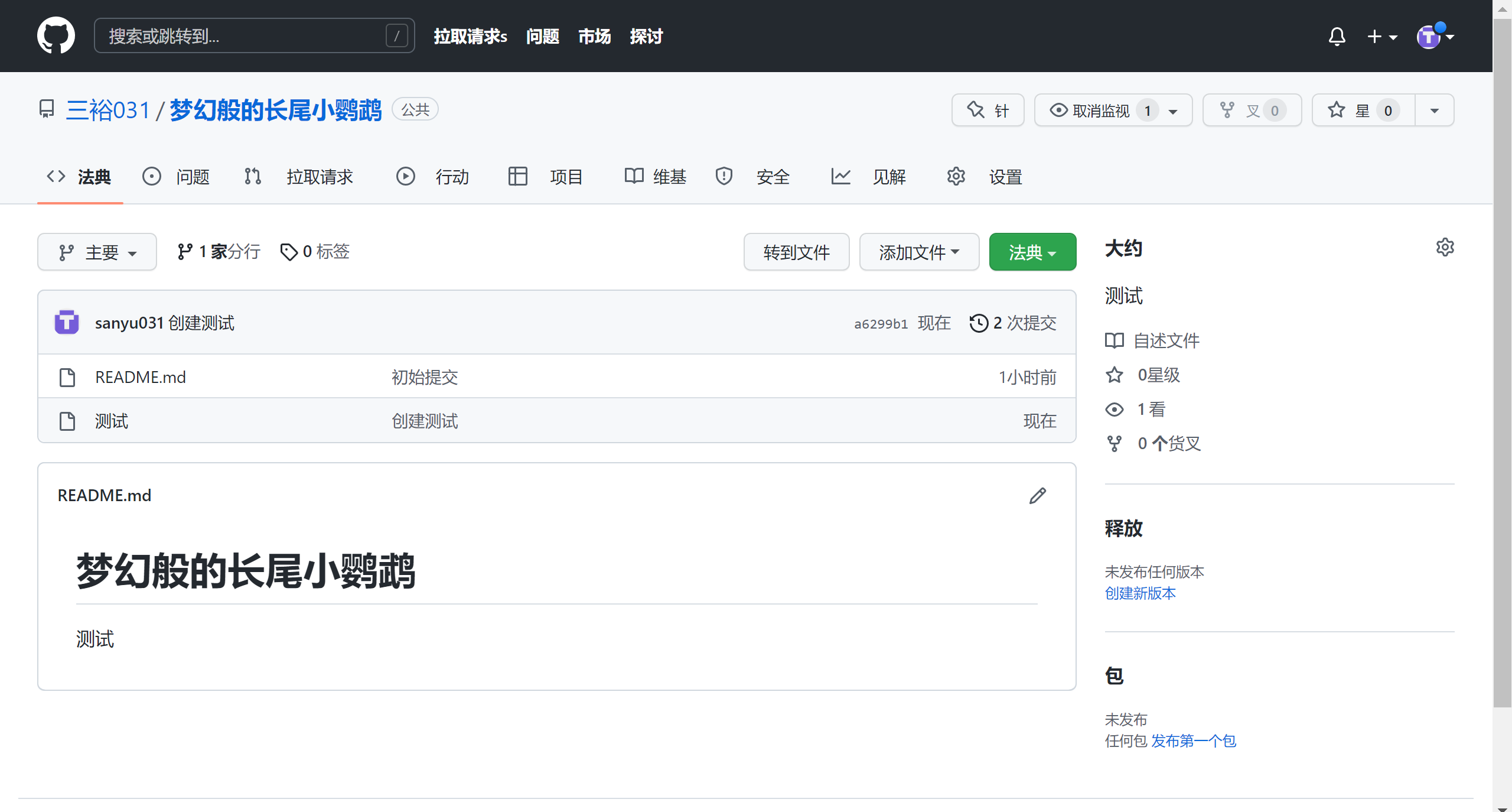
Task: Click the 转到文件 button
Action: [797, 252]
